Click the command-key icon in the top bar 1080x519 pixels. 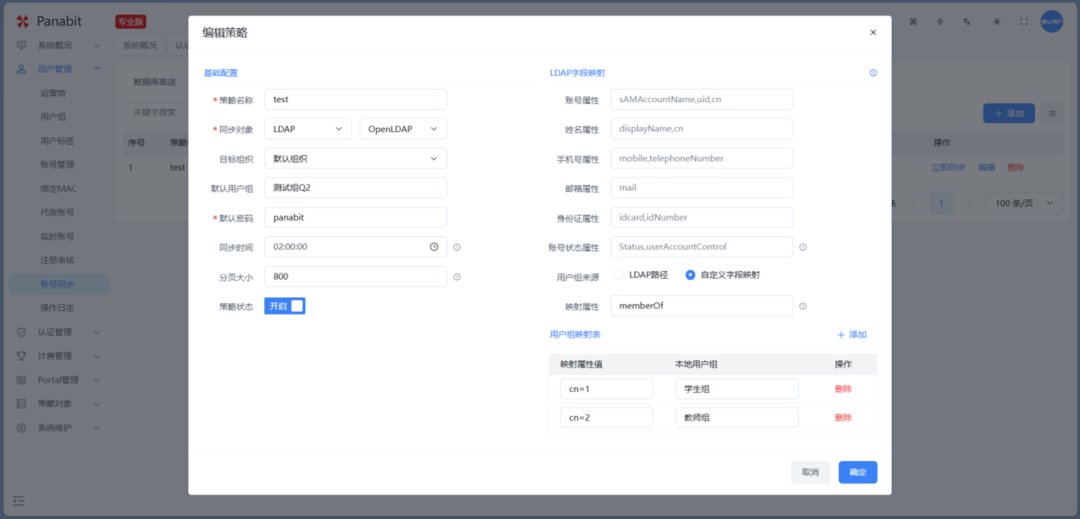[914, 21]
